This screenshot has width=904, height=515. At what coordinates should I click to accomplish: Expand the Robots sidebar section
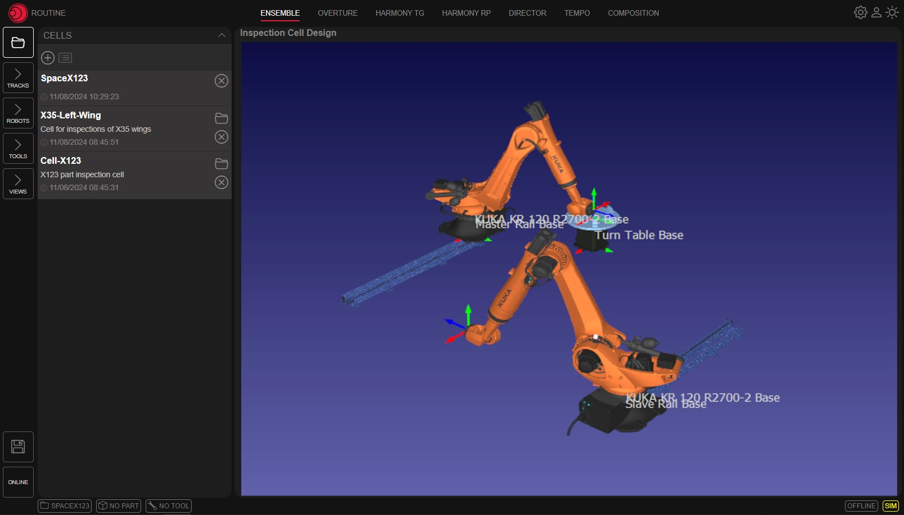(18, 113)
